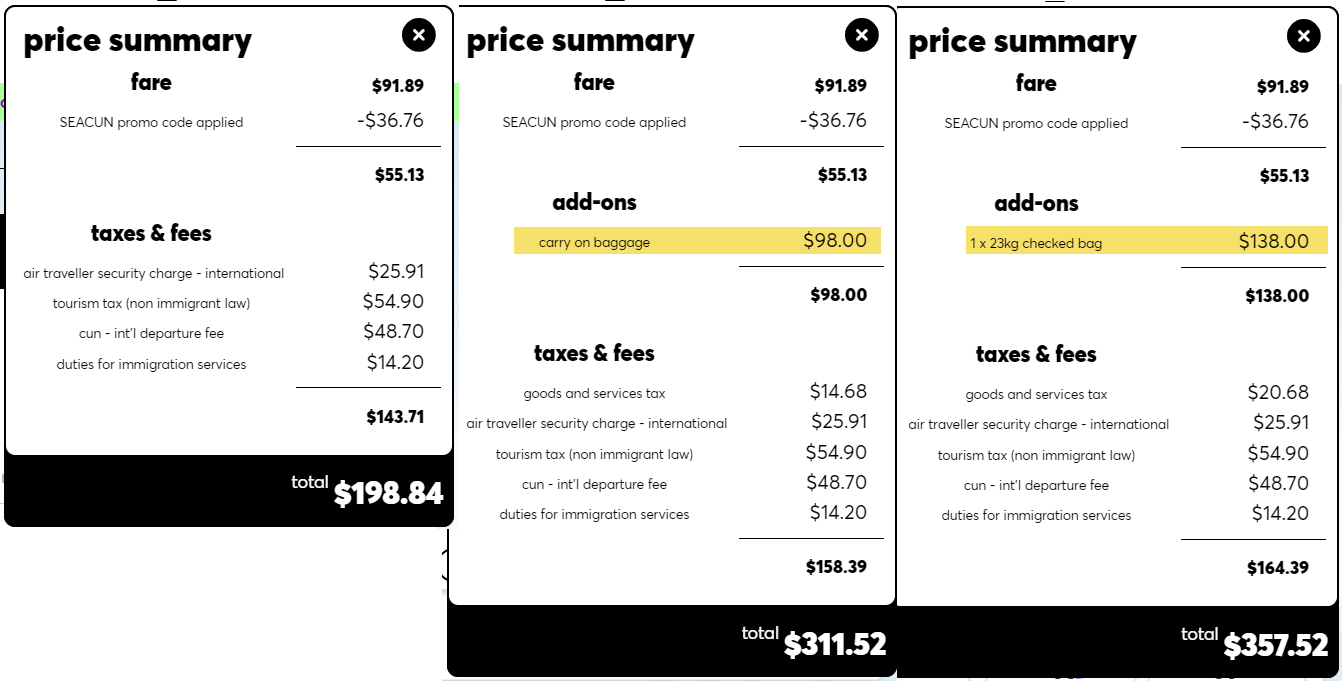This screenshot has height=681, width=1342.
Task: Click the bold $138.00 add-ons subtotal
Action: point(1277,296)
